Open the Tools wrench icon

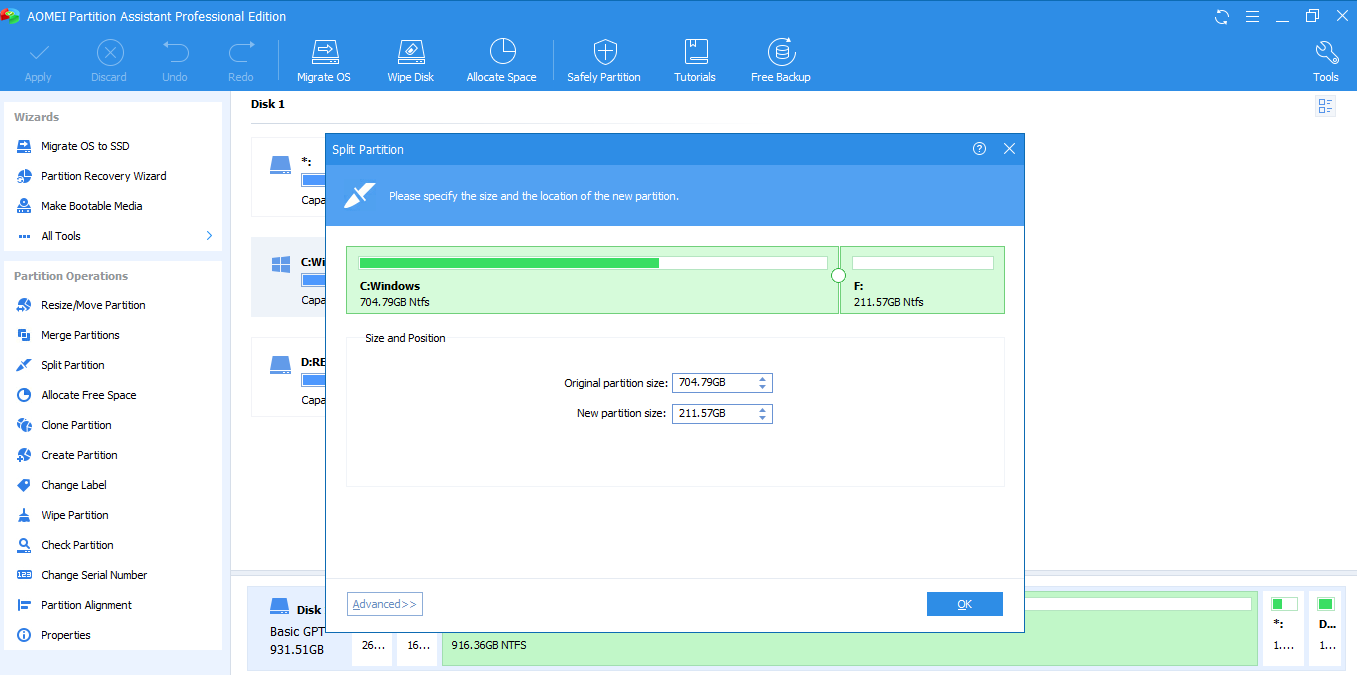click(1325, 60)
